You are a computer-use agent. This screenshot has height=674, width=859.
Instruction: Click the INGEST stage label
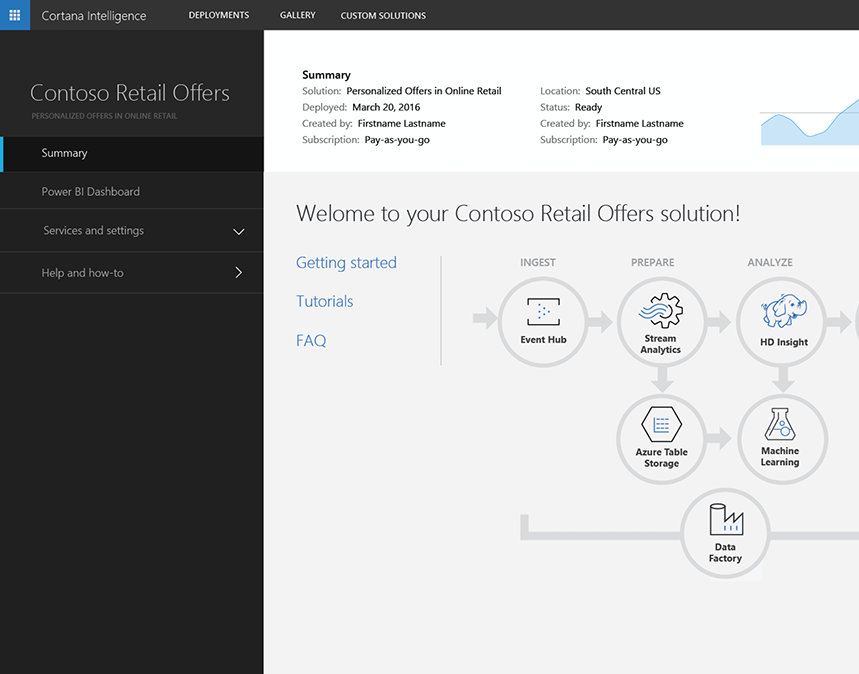tap(537, 262)
